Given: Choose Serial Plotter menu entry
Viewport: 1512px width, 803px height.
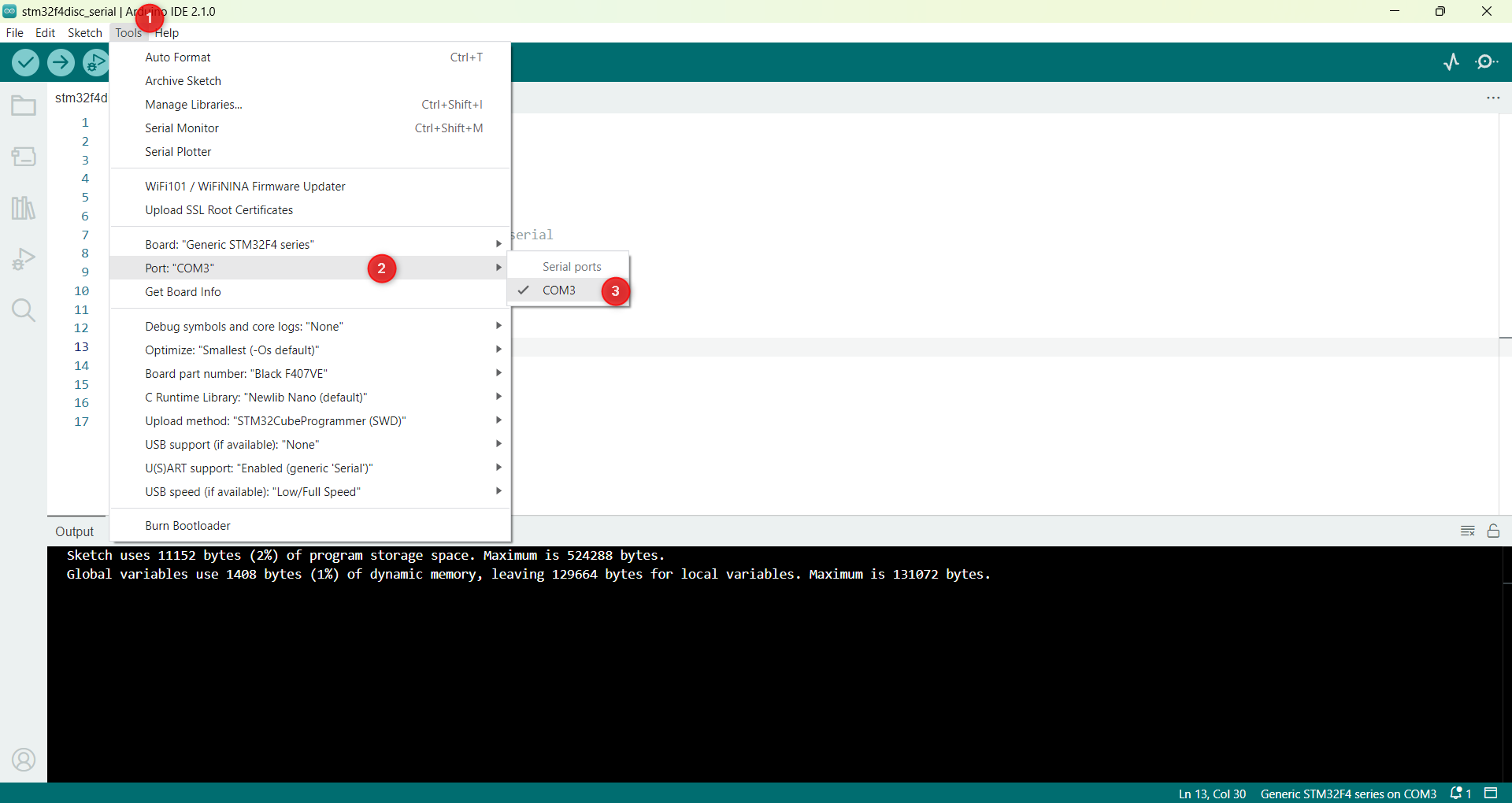Looking at the screenshot, I should coord(310,151).
